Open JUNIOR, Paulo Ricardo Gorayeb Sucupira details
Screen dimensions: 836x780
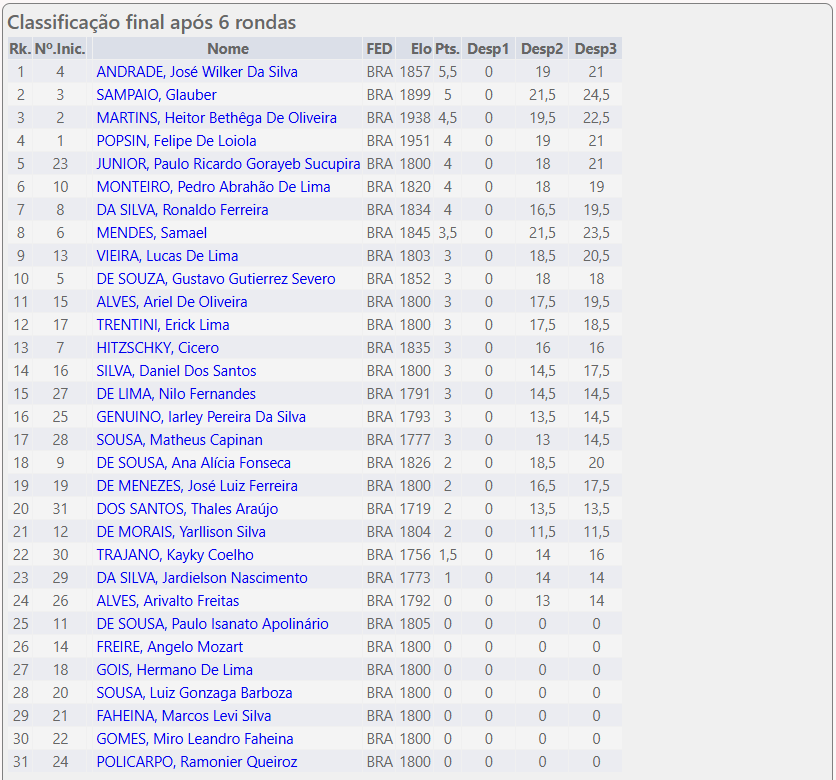point(228,164)
